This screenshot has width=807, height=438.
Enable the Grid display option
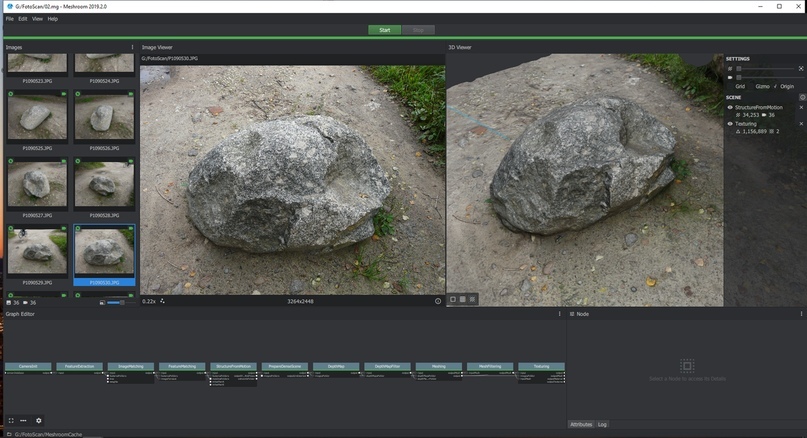tap(739, 87)
